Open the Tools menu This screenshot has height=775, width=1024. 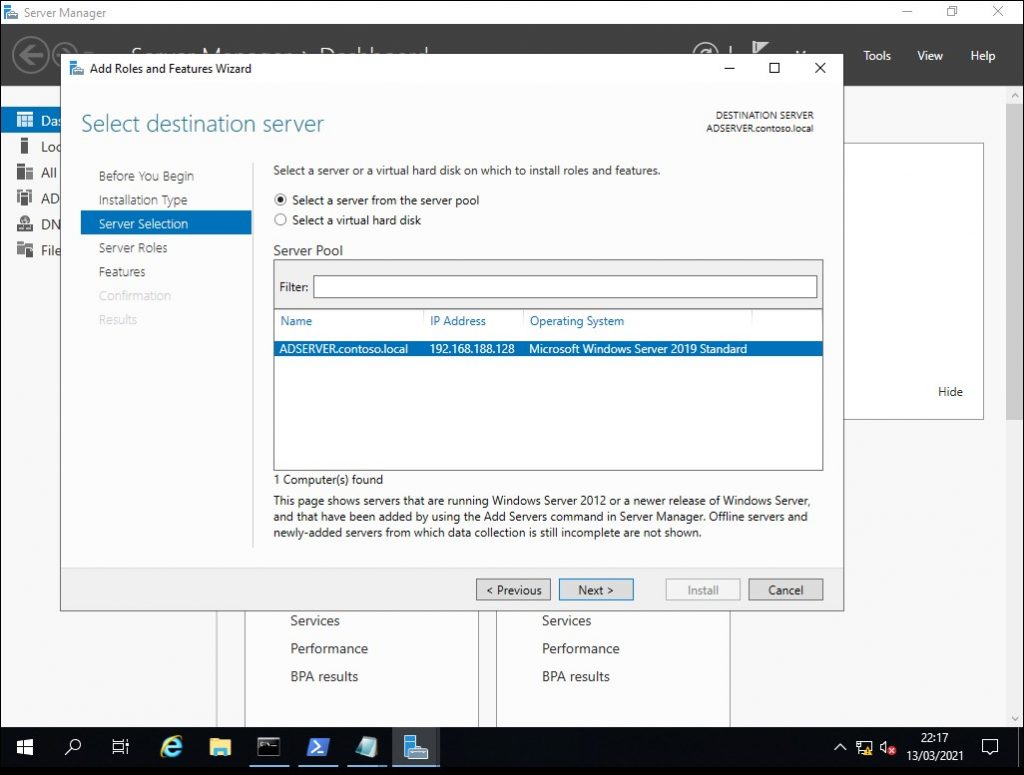[x=877, y=56]
